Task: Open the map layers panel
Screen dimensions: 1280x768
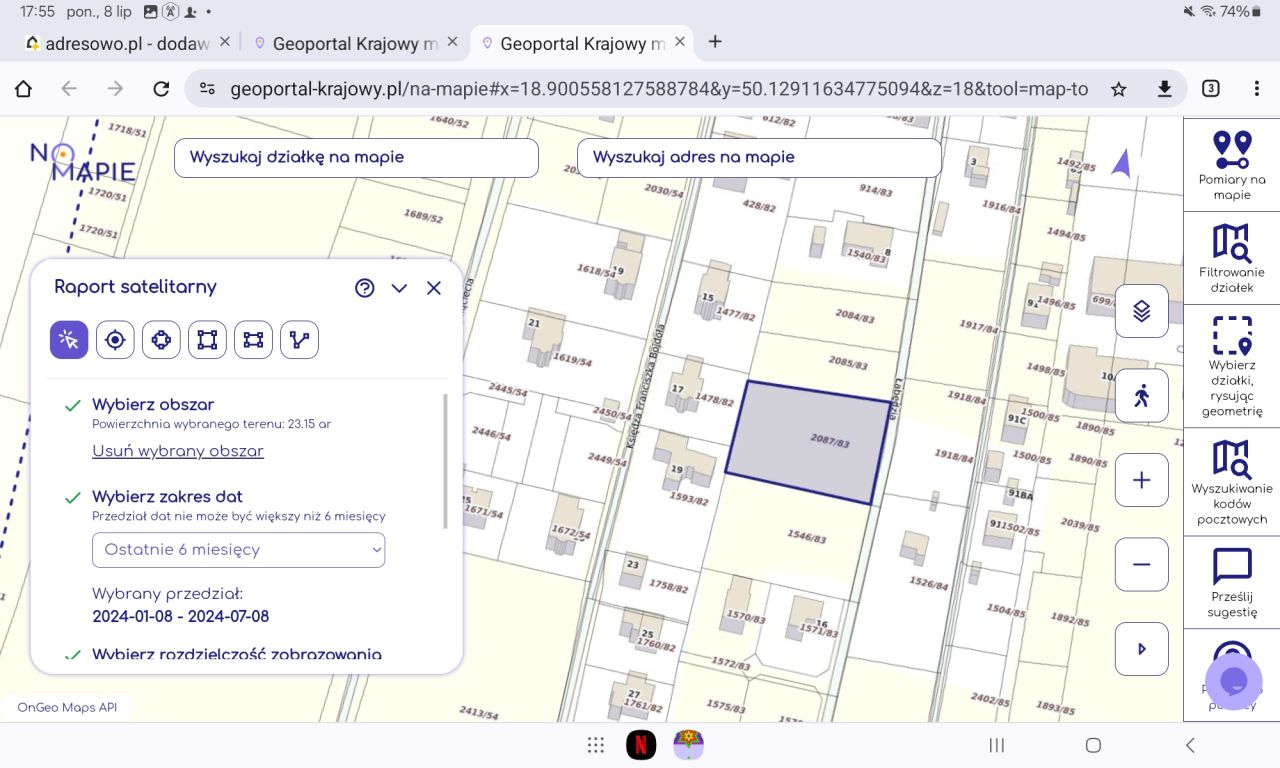Action: click(1142, 311)
